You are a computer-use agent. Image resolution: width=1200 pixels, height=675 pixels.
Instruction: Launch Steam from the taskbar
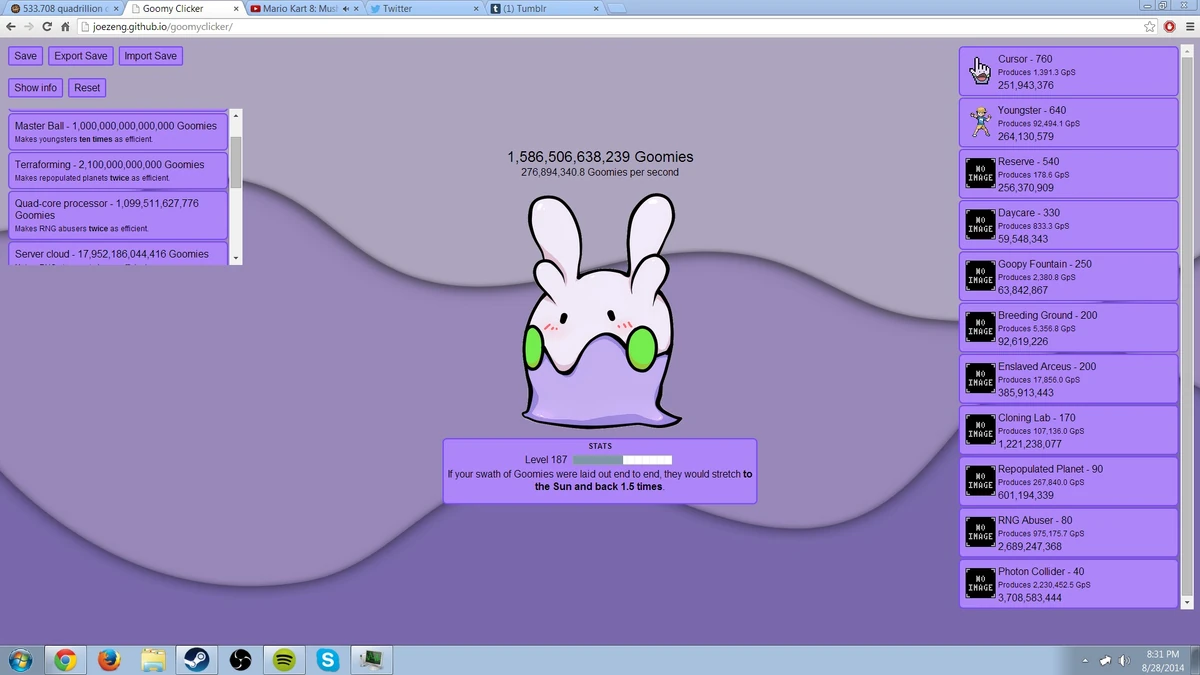coord(196,660)
